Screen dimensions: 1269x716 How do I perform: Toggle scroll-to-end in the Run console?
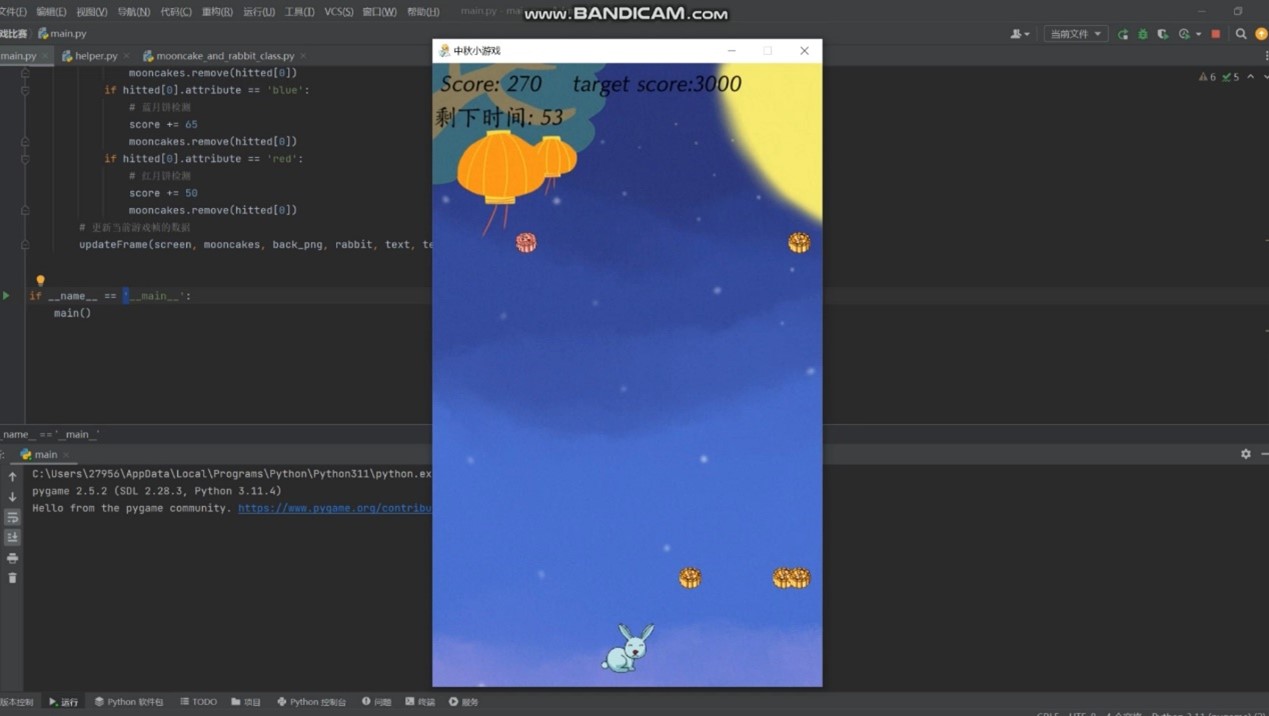tap(12, 537)
